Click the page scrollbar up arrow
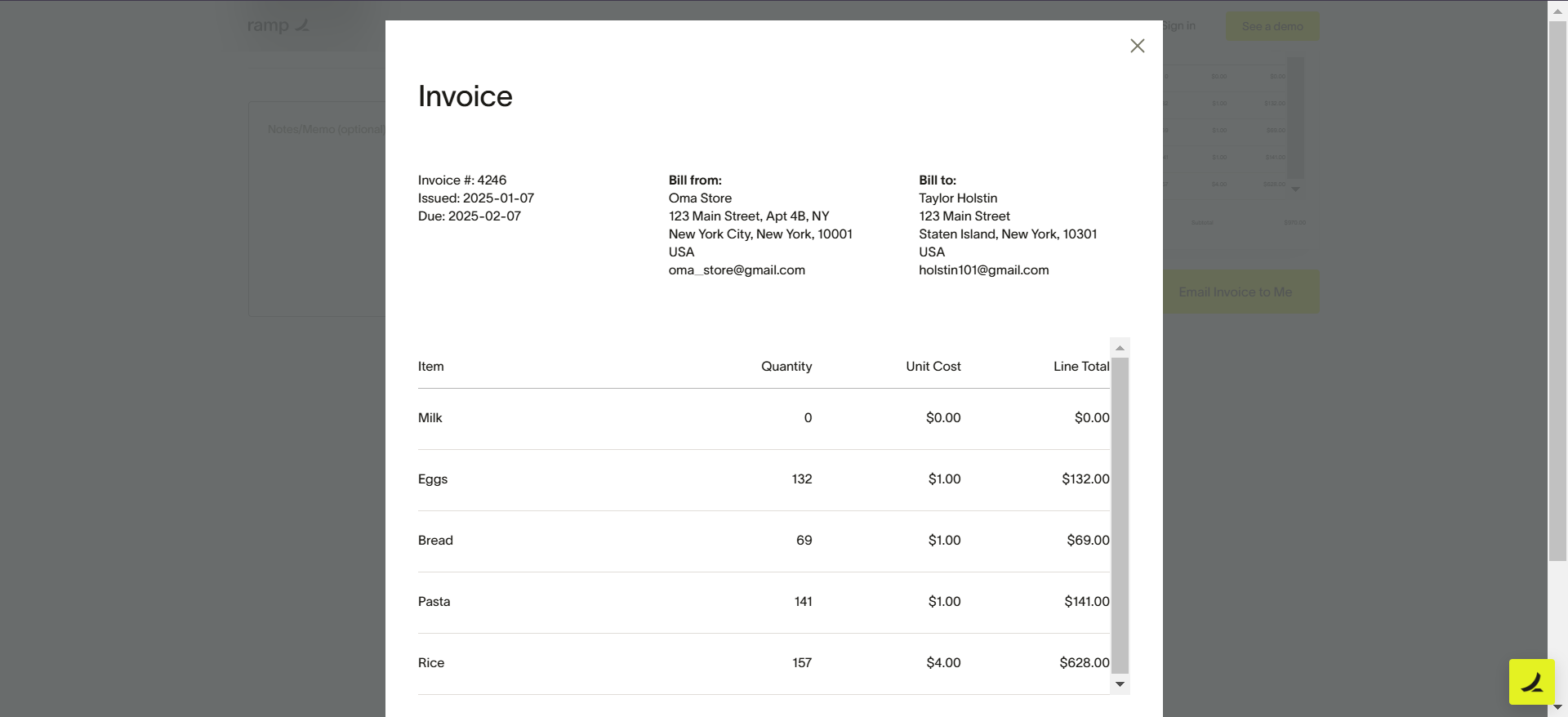Viewport: 1568px width, 717px height. click(x=1557, y=11)
